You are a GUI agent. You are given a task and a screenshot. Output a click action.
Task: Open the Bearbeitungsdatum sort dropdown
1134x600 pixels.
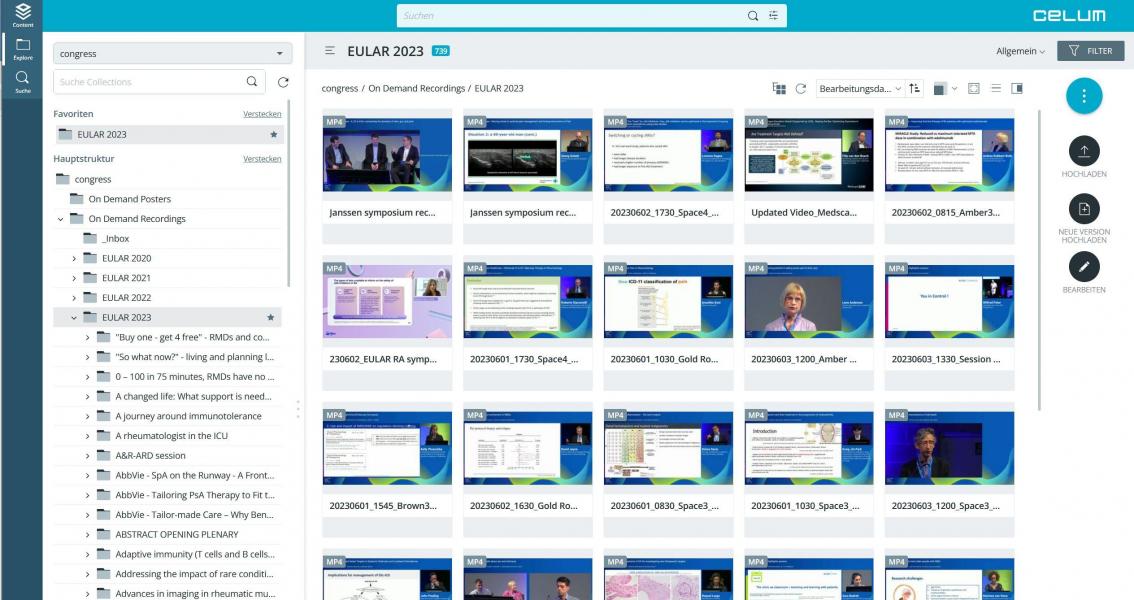click(x=860, y=88)
